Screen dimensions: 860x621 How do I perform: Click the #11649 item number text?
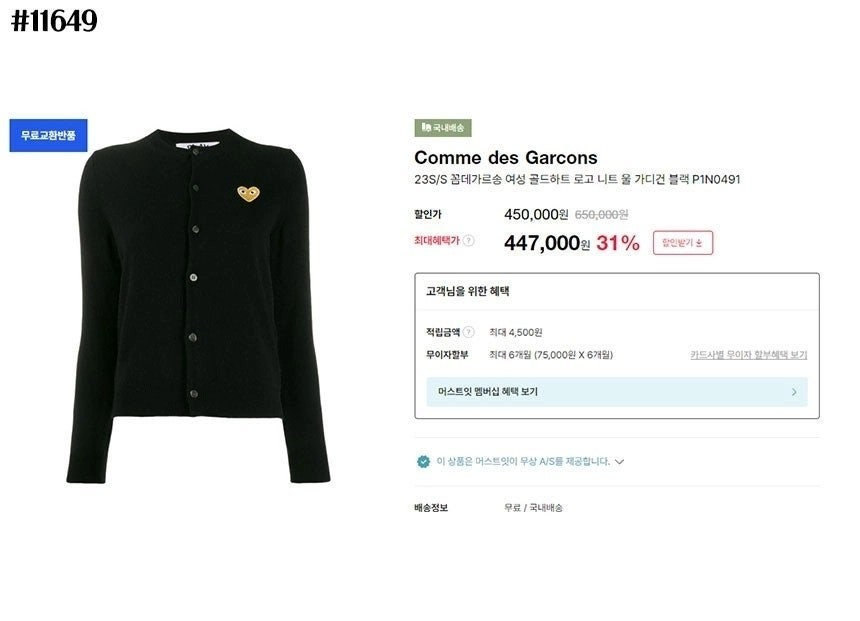pos(52,21)
